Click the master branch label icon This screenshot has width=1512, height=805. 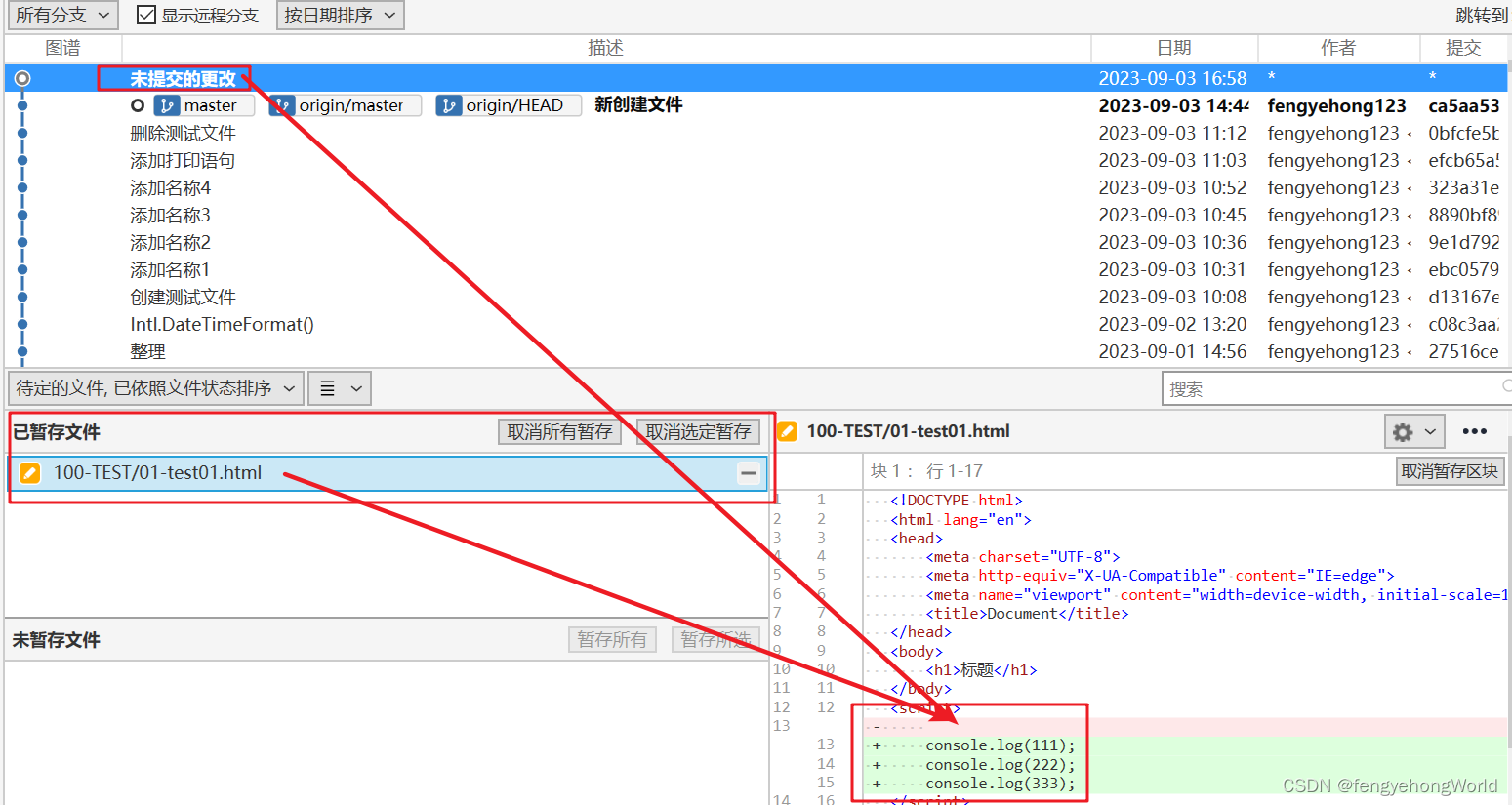(168, 105)
